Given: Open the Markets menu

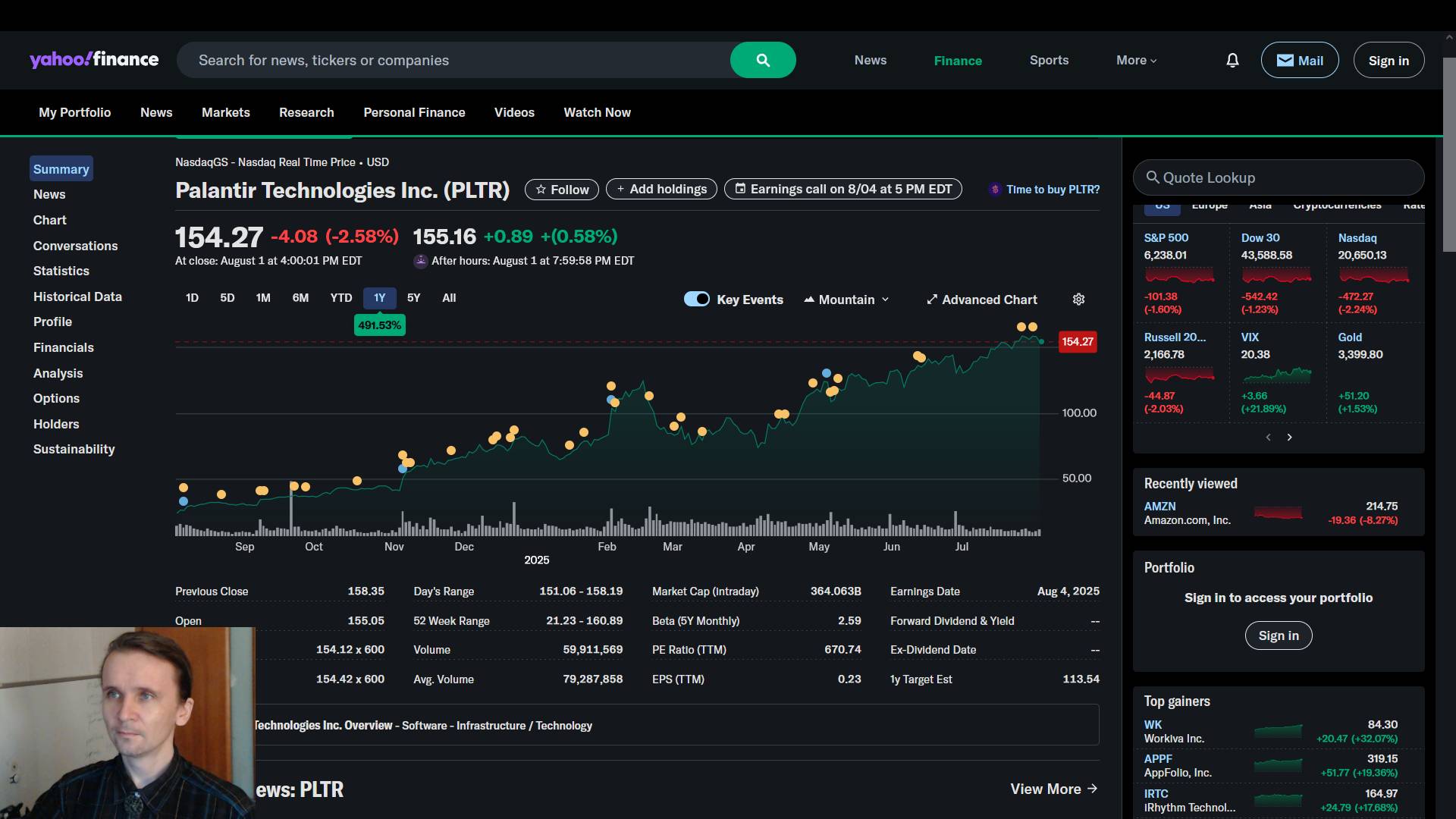Looking at the screenshot, I should coord(225,112).
